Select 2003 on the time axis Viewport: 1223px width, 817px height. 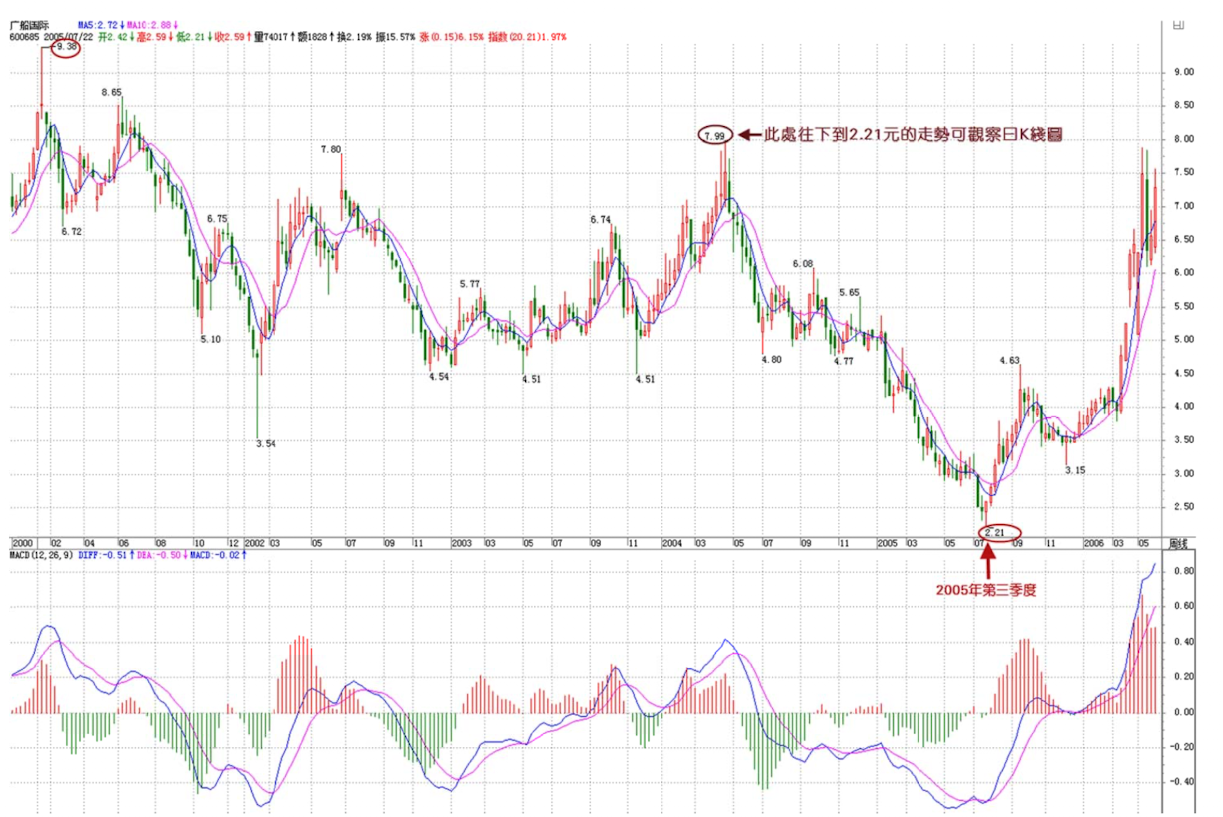[x=461, y=542]
